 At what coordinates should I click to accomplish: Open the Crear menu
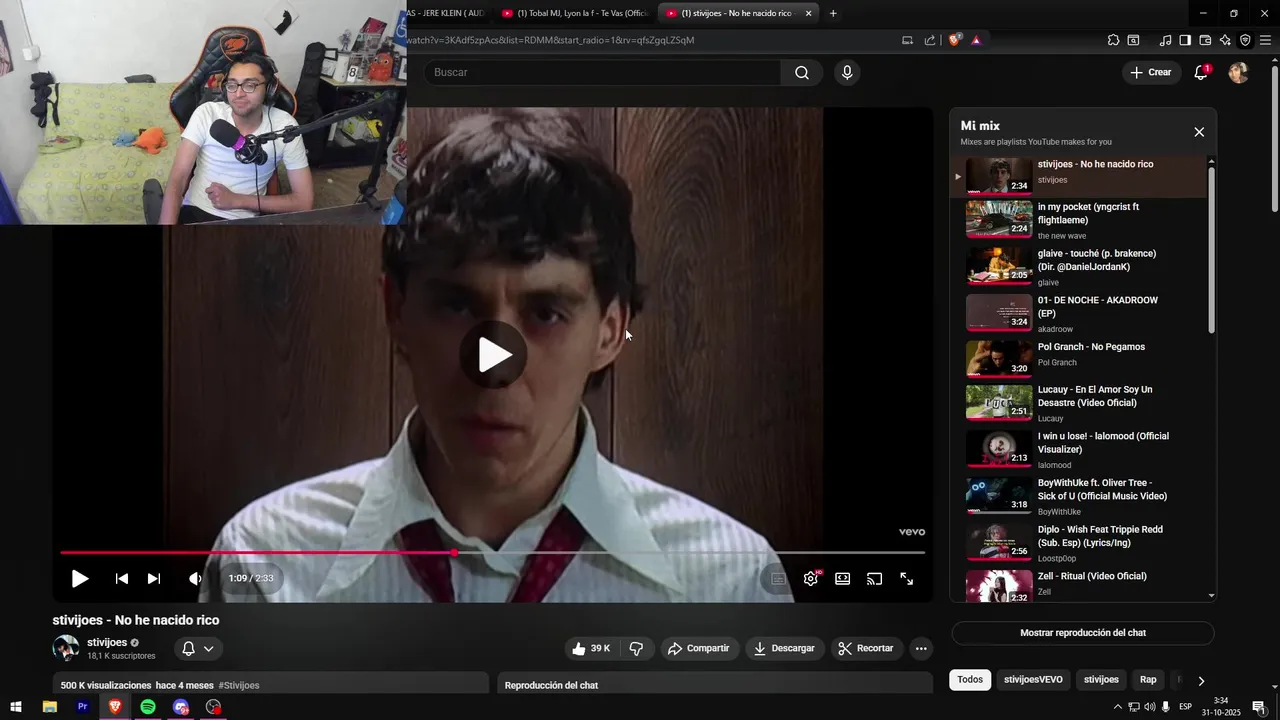(1150, 72)
